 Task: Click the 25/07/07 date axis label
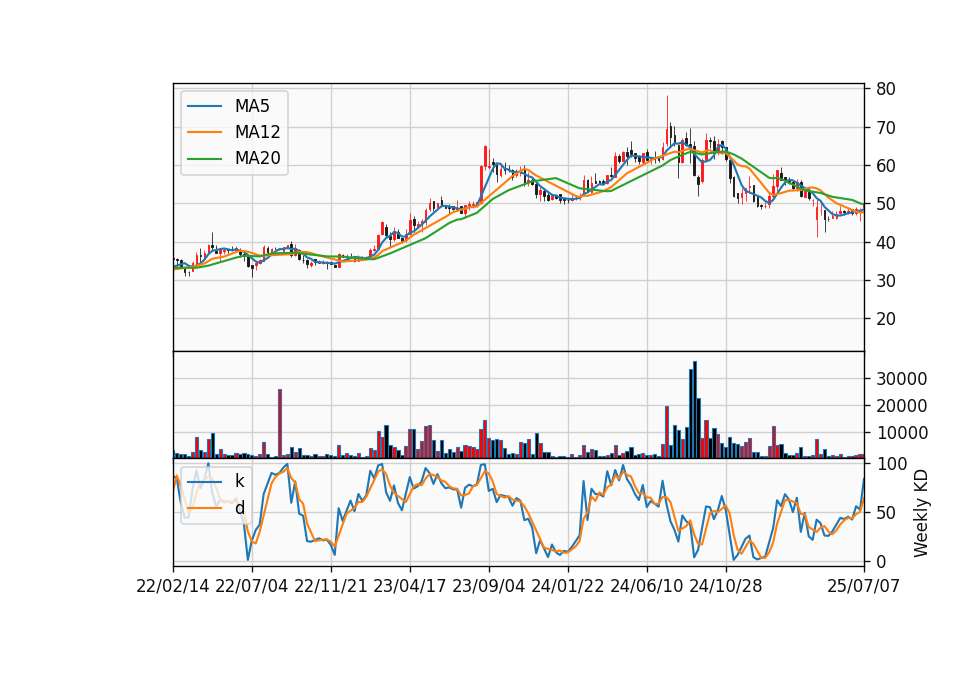point(863,586)
